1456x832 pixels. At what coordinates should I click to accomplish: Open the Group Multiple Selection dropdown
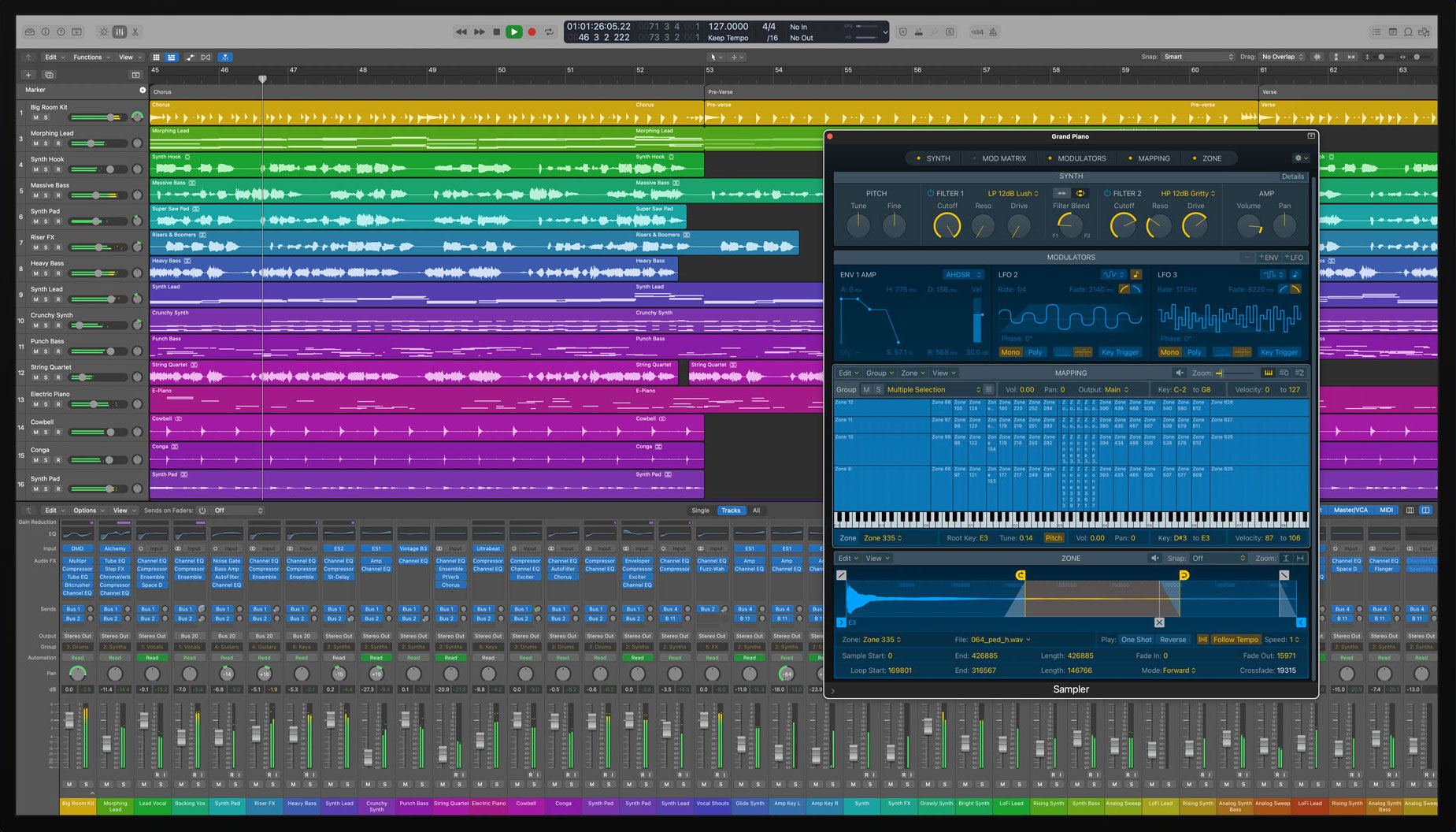(x=933, y=390)
